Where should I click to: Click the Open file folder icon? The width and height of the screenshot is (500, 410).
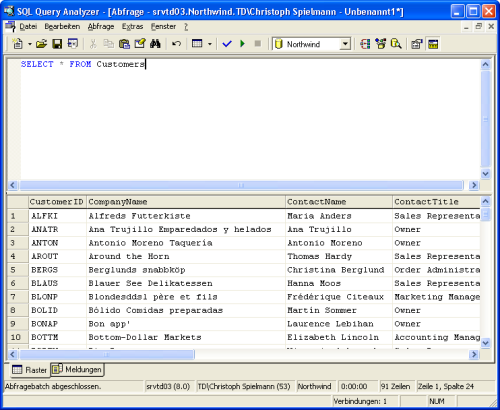coord(41,44)
